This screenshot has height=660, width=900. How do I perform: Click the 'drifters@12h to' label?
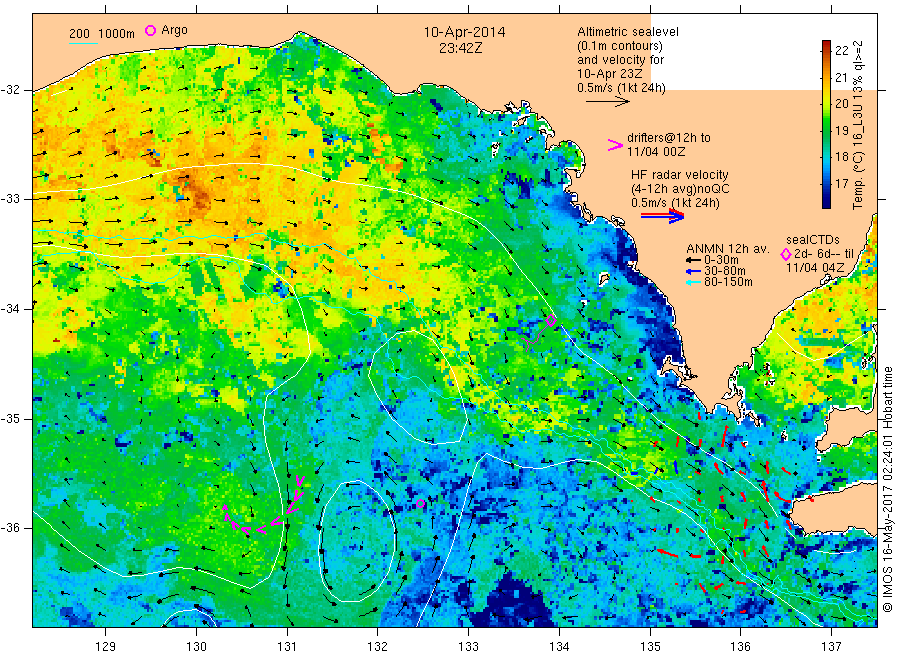pyautogui.click(x=669, y=138)
